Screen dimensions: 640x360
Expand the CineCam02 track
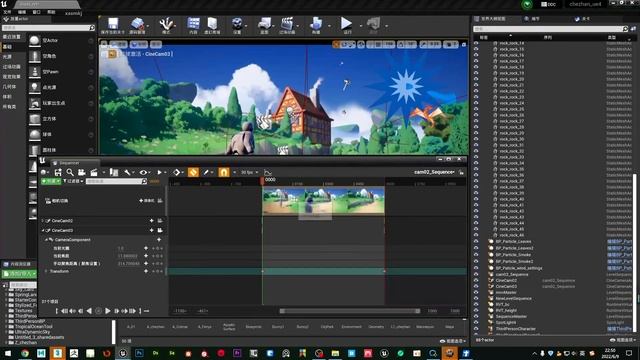click(43, 220)
